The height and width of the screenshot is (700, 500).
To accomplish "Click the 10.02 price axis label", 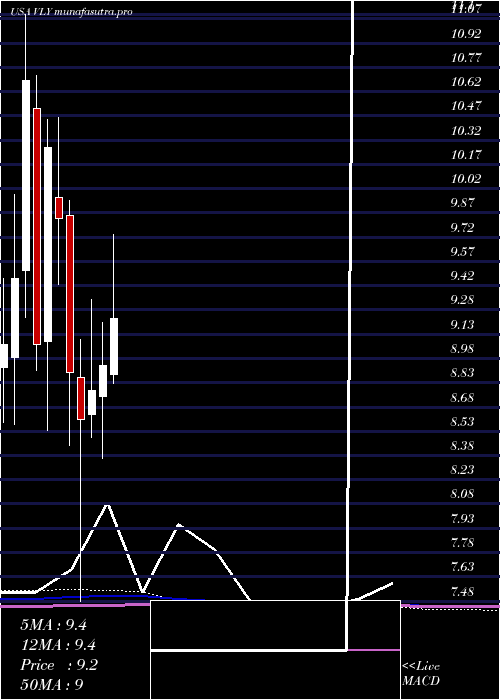I will [x=466, y=179].
